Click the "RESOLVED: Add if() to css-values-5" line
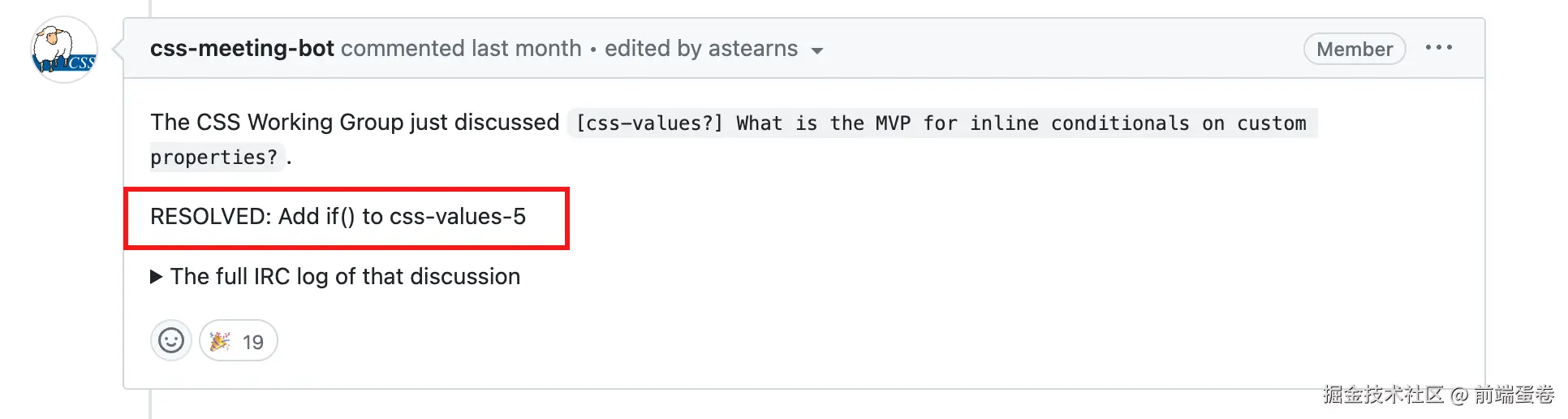The image size is (1568, 419). (x=338, y=217)
